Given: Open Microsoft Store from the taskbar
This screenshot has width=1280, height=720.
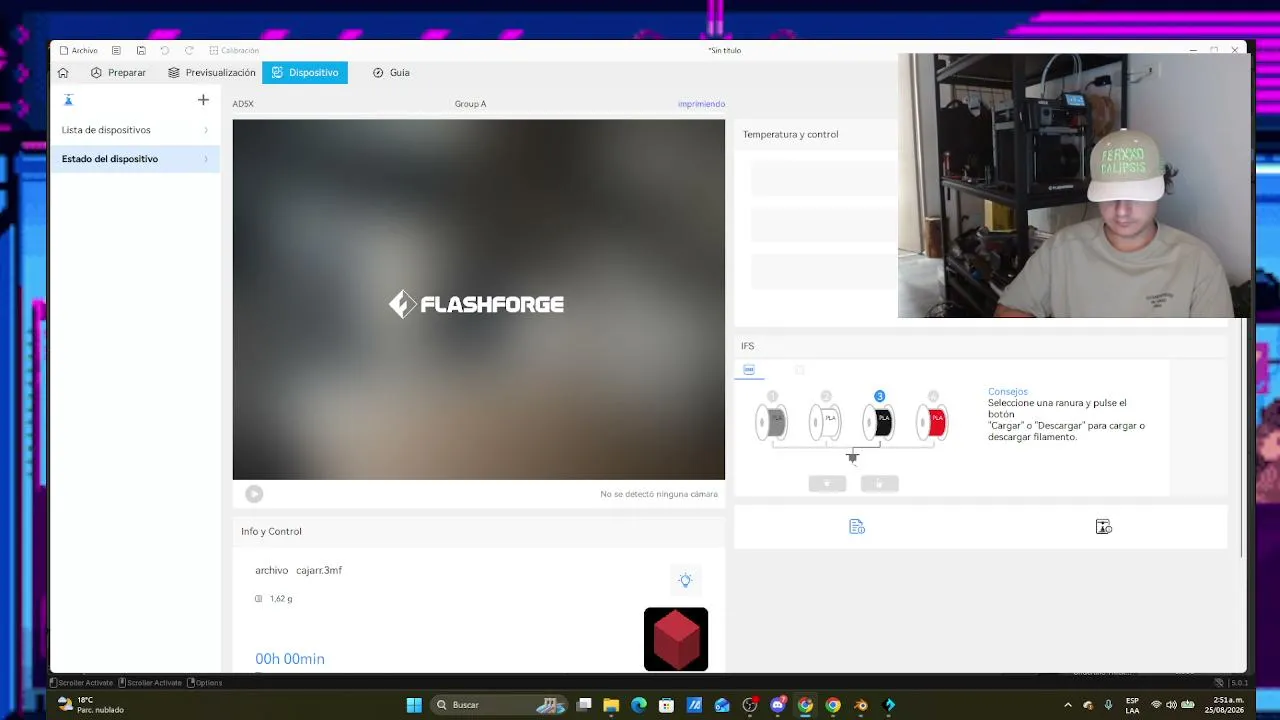Looking at the screenshot, I should (666, 705).
